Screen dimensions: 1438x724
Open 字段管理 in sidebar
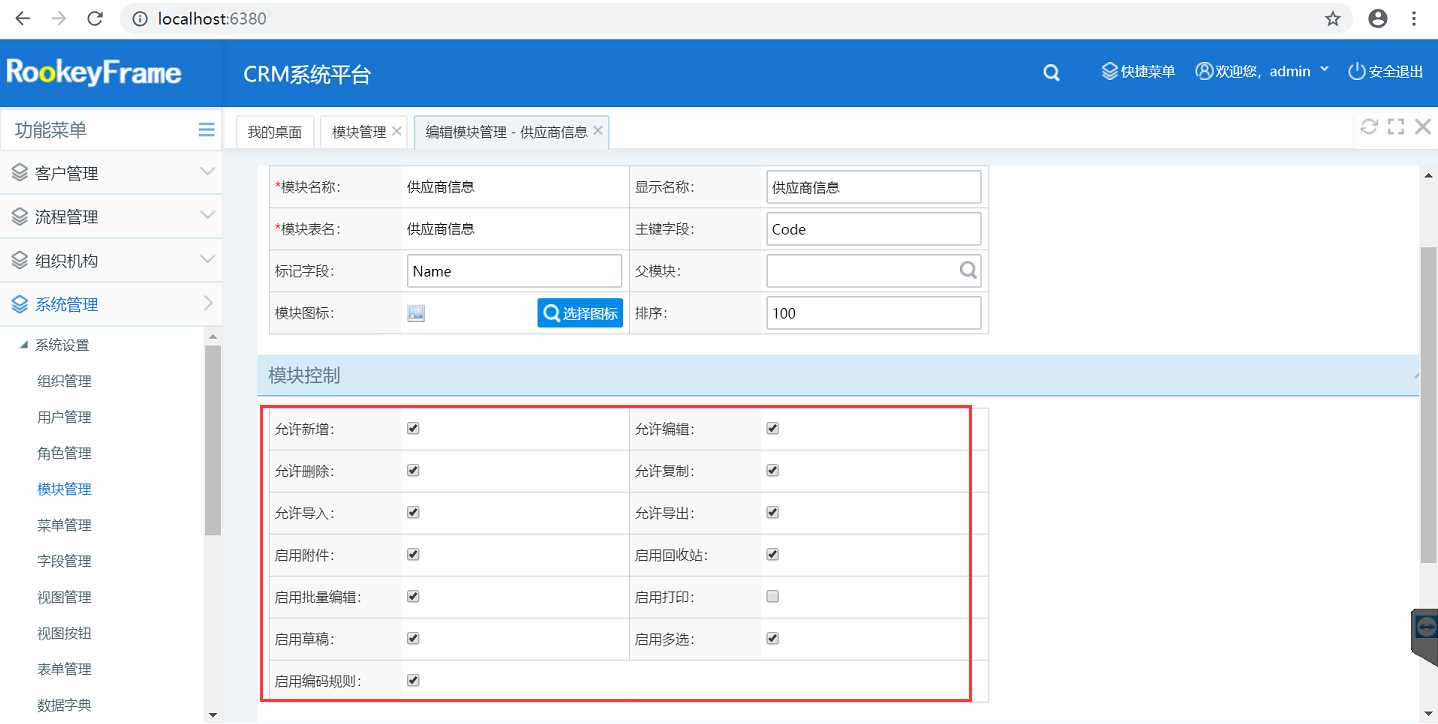[64, 561]
